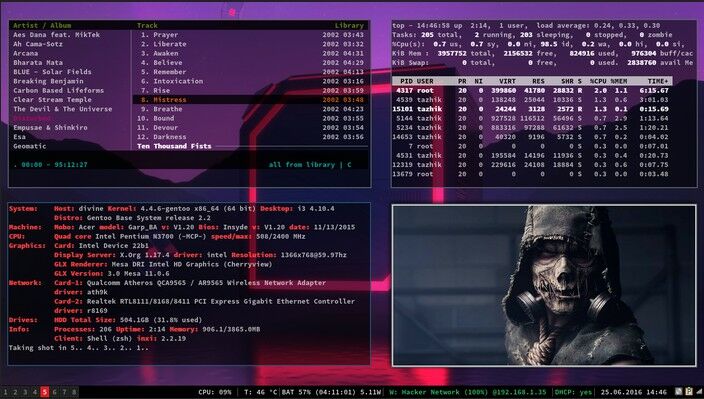This screenshot has height=399, width=704.
Task: Switch to workspace 8
Action: [74, 392]
